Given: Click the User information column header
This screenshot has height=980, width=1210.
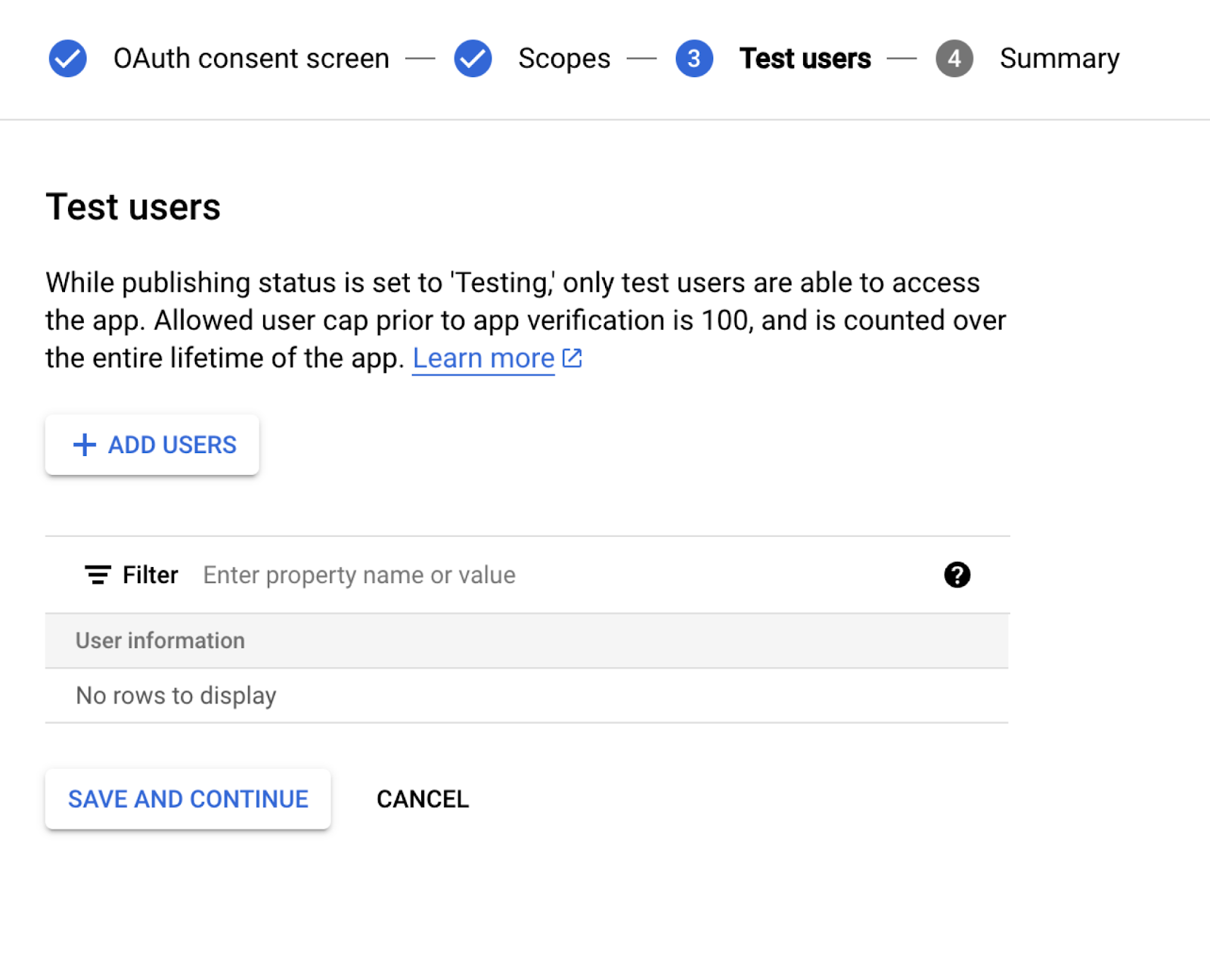Looking at the screenshot, I should (x=160, y=640).
